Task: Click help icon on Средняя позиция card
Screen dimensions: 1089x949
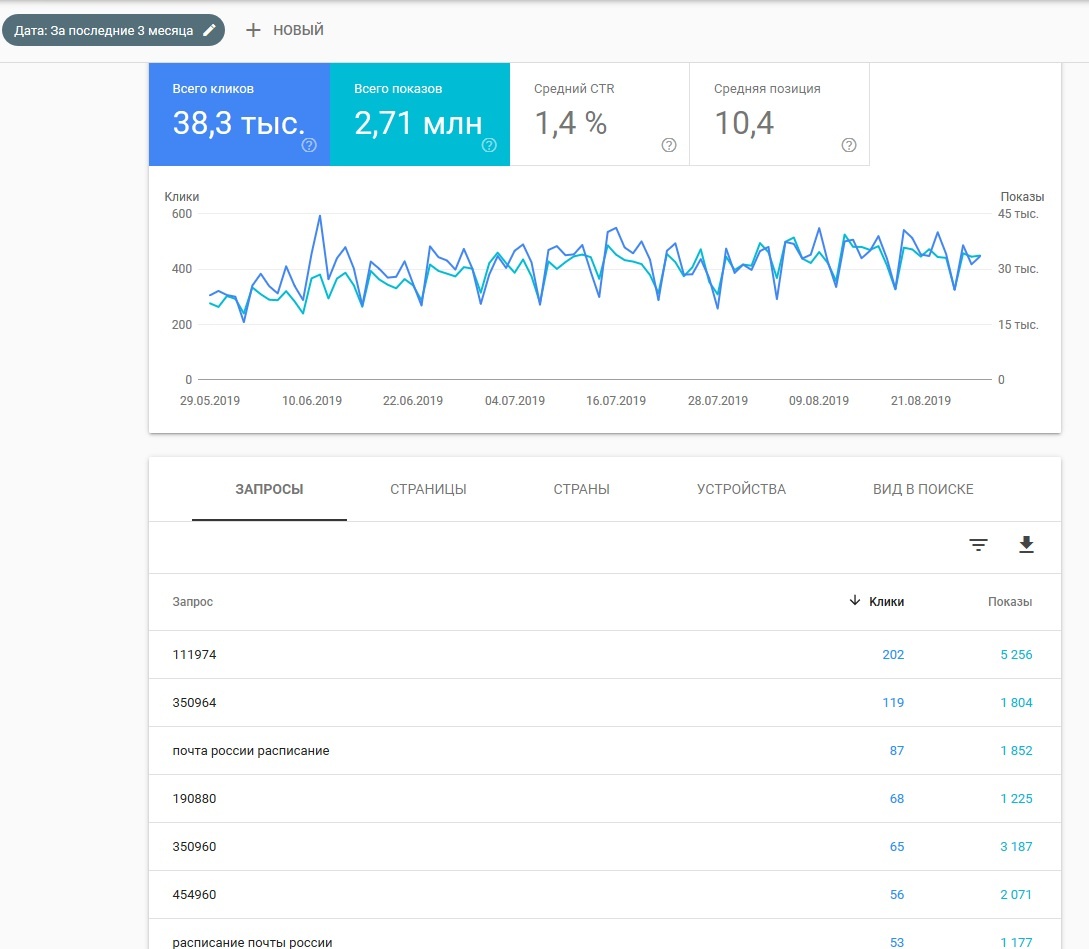Action: click(x=849, y=145)
